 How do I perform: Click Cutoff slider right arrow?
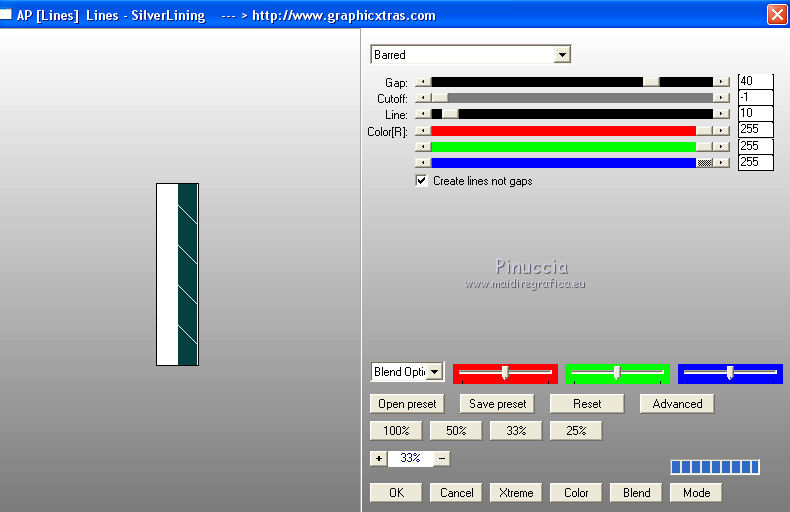tap(721, 98)
